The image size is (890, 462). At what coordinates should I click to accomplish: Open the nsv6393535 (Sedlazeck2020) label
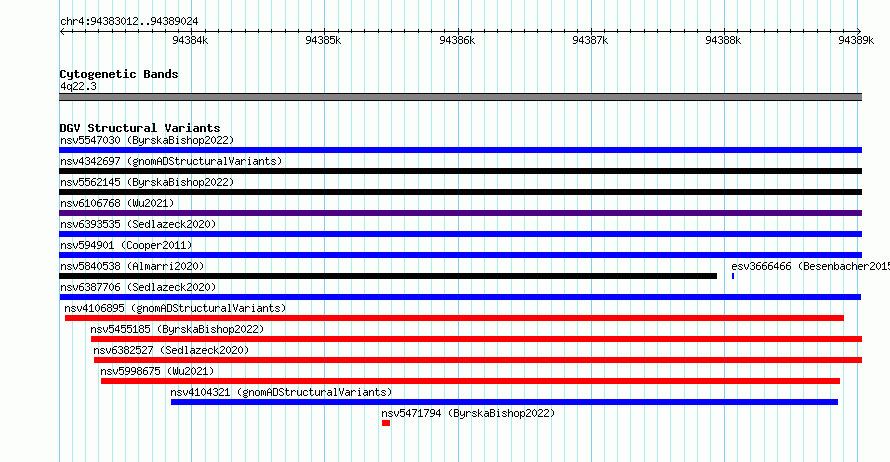pyautogui.click(x=138, y=224)
